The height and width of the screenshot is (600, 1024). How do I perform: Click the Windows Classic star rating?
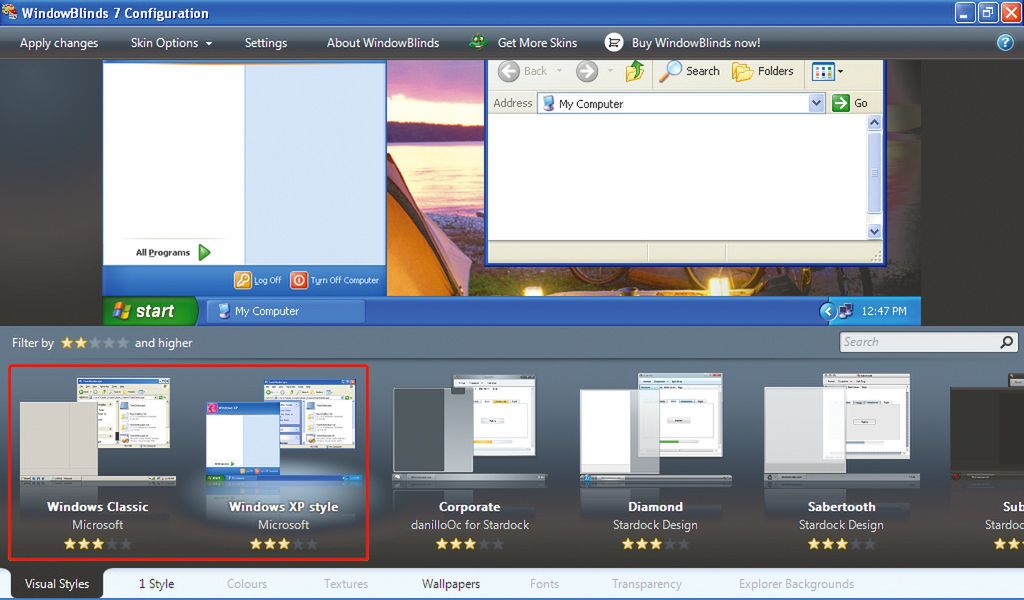coord(97,544)
